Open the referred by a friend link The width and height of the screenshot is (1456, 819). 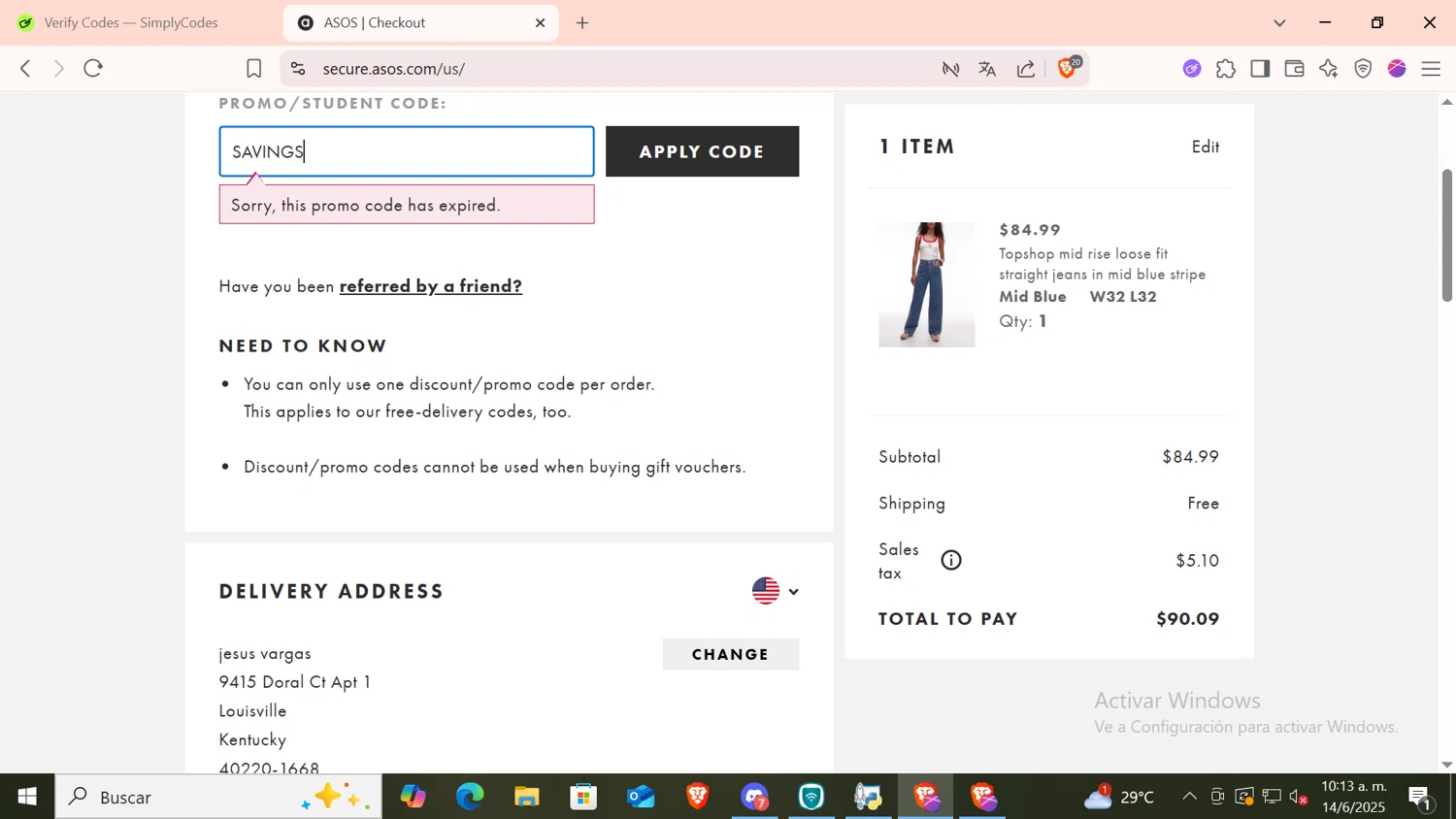(x=431, y=285)
